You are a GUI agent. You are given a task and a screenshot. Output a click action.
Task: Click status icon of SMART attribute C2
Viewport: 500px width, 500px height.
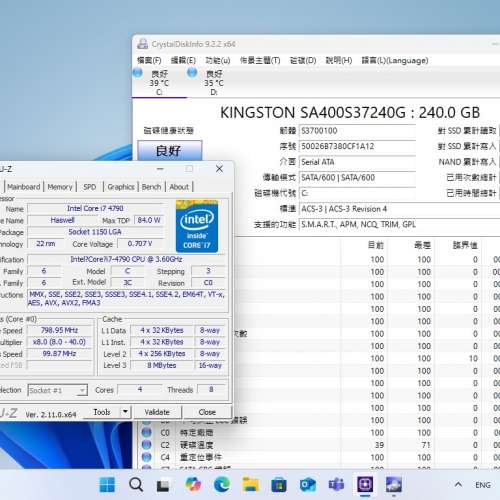tap(146, 445)
